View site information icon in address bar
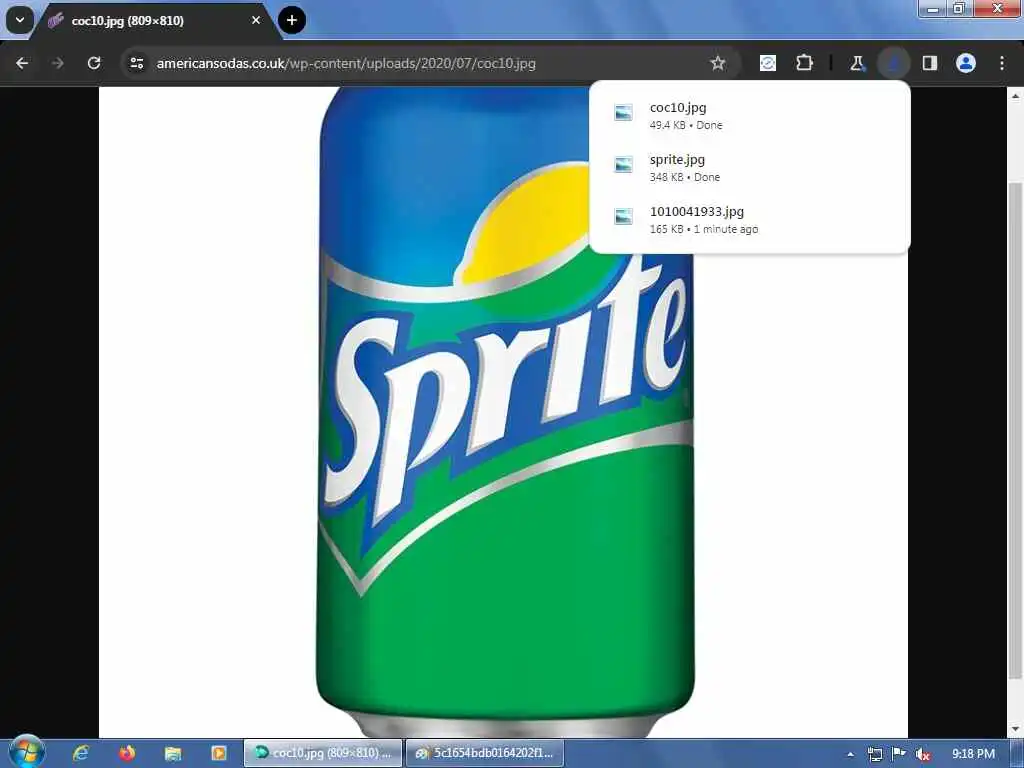The image size is (1024, 768). click(x=136, y=63)
